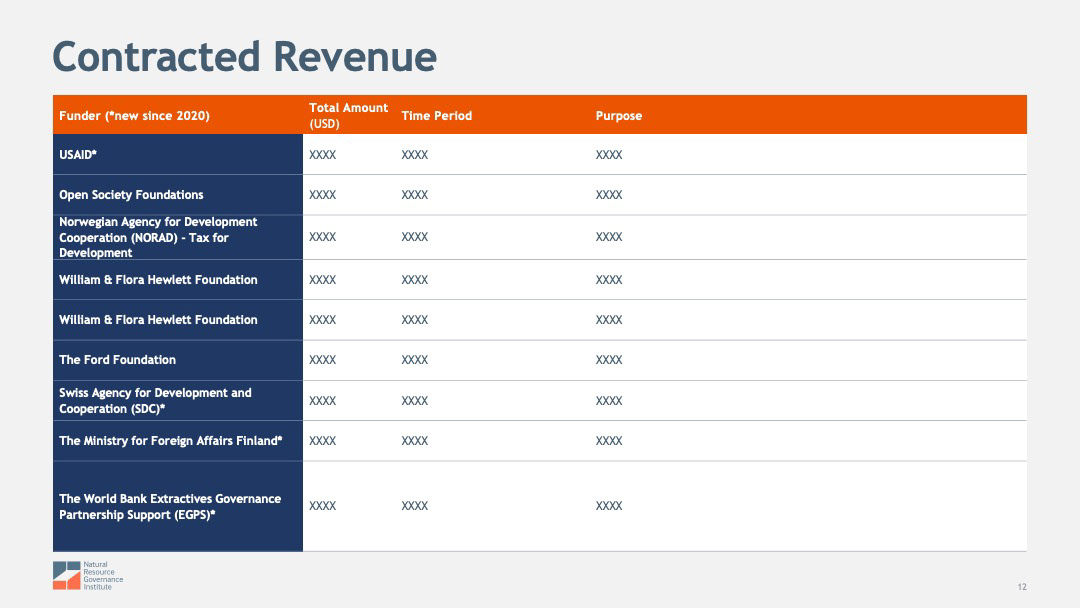Select the 'Time Period' column header
Screen dimensions: 1080x608
[492, 115]
